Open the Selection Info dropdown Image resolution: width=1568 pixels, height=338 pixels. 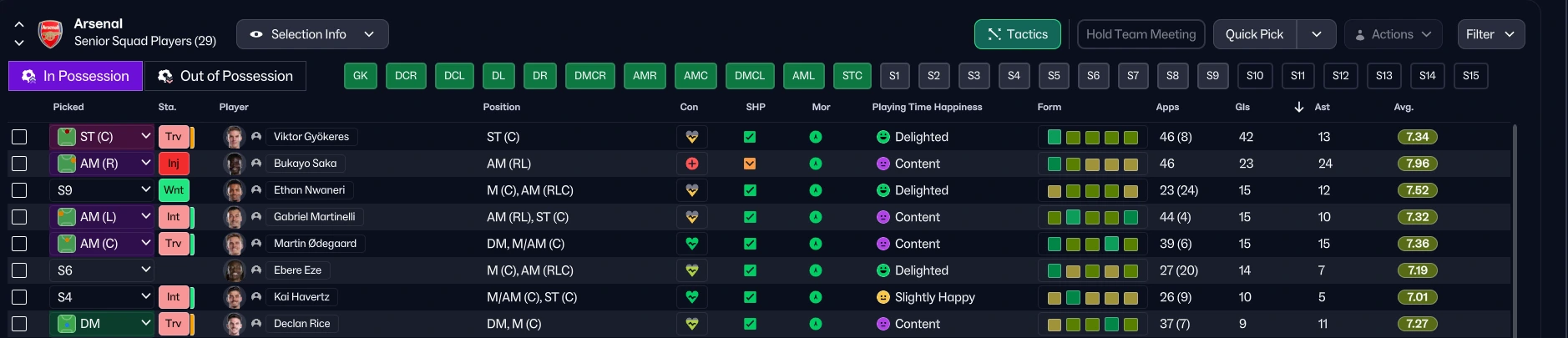tap(312, 34)
